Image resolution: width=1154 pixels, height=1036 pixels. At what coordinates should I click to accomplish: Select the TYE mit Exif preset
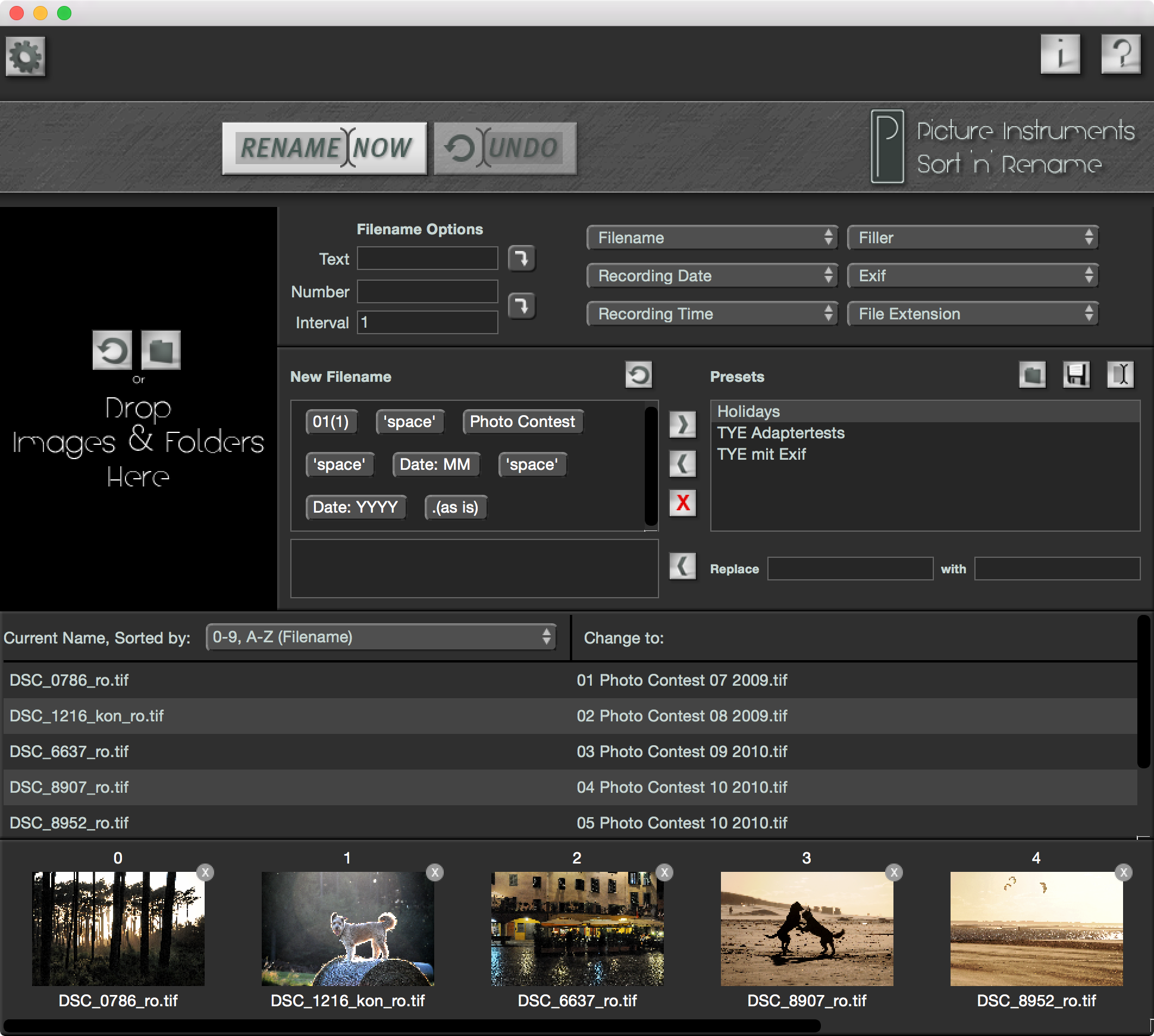761,454
